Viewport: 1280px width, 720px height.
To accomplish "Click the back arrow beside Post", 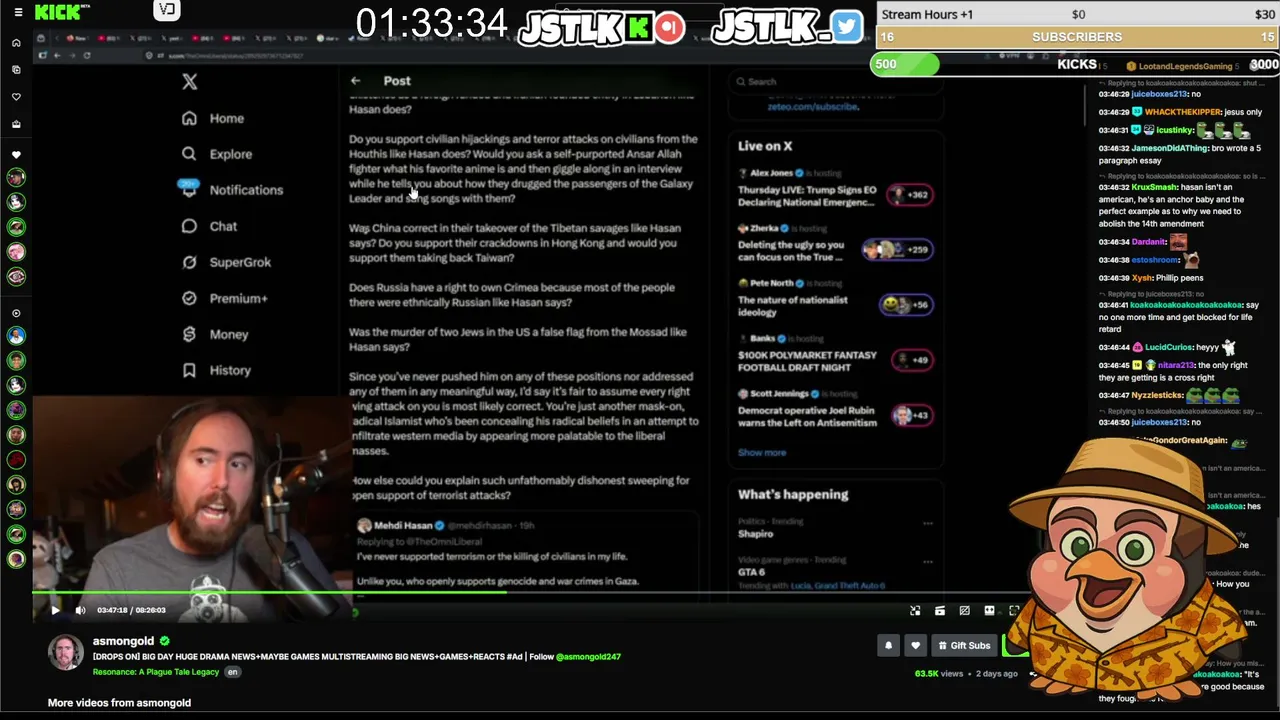I will click(x=356, y=80).
